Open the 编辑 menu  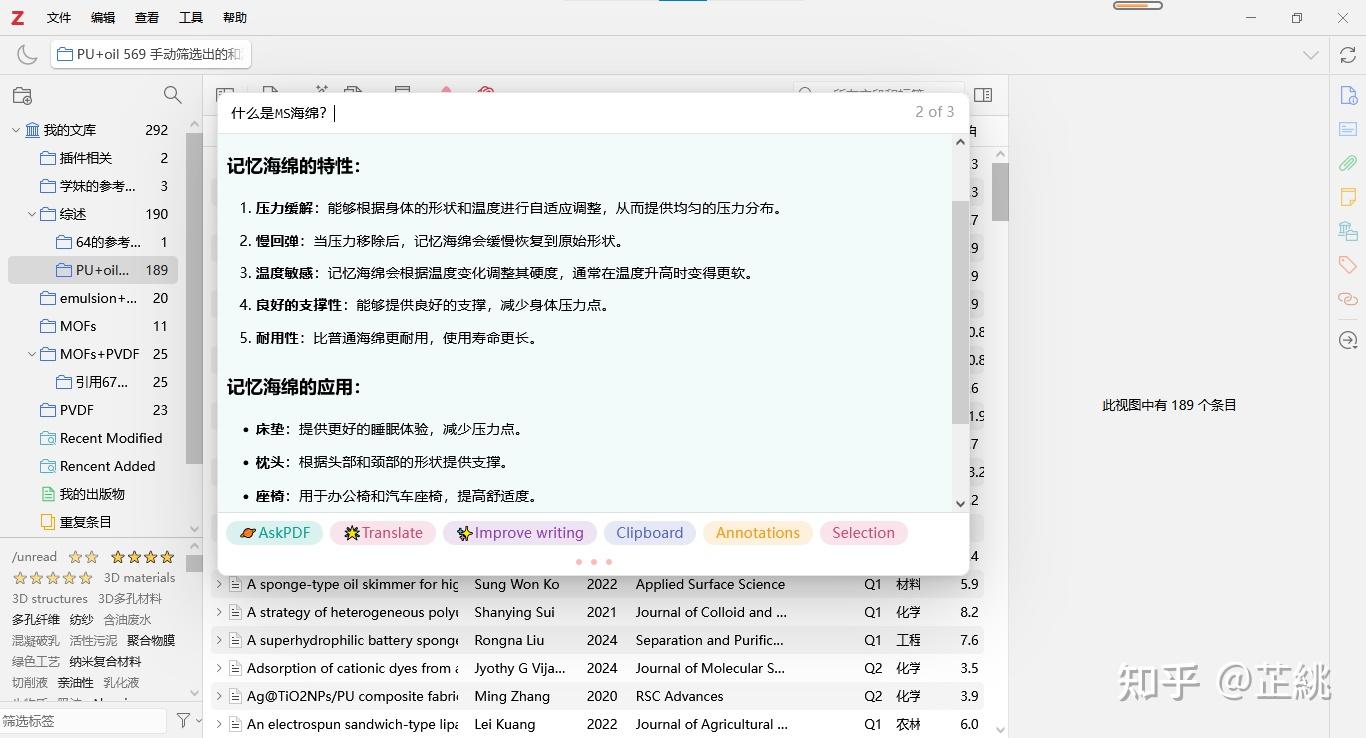(x=103, y=17)
